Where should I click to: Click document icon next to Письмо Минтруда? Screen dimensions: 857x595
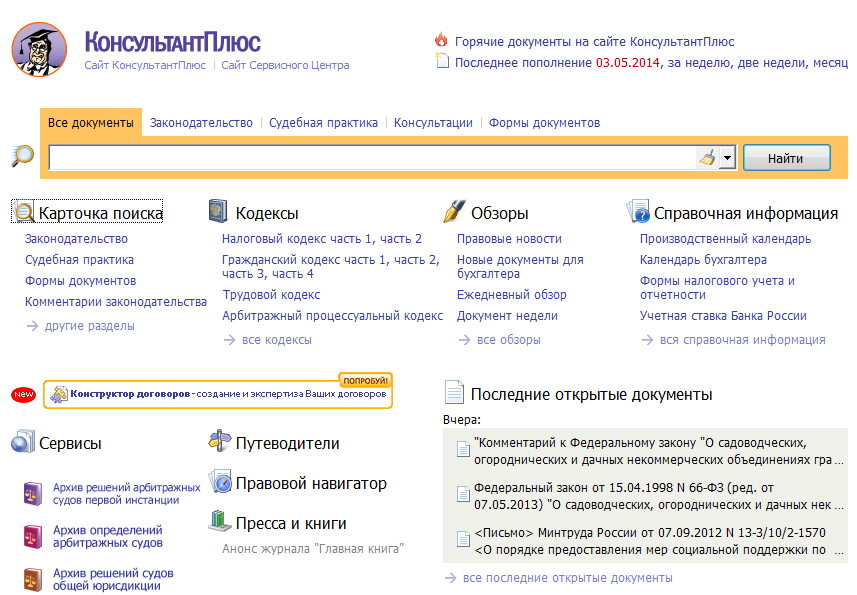(x=463, y=539)
